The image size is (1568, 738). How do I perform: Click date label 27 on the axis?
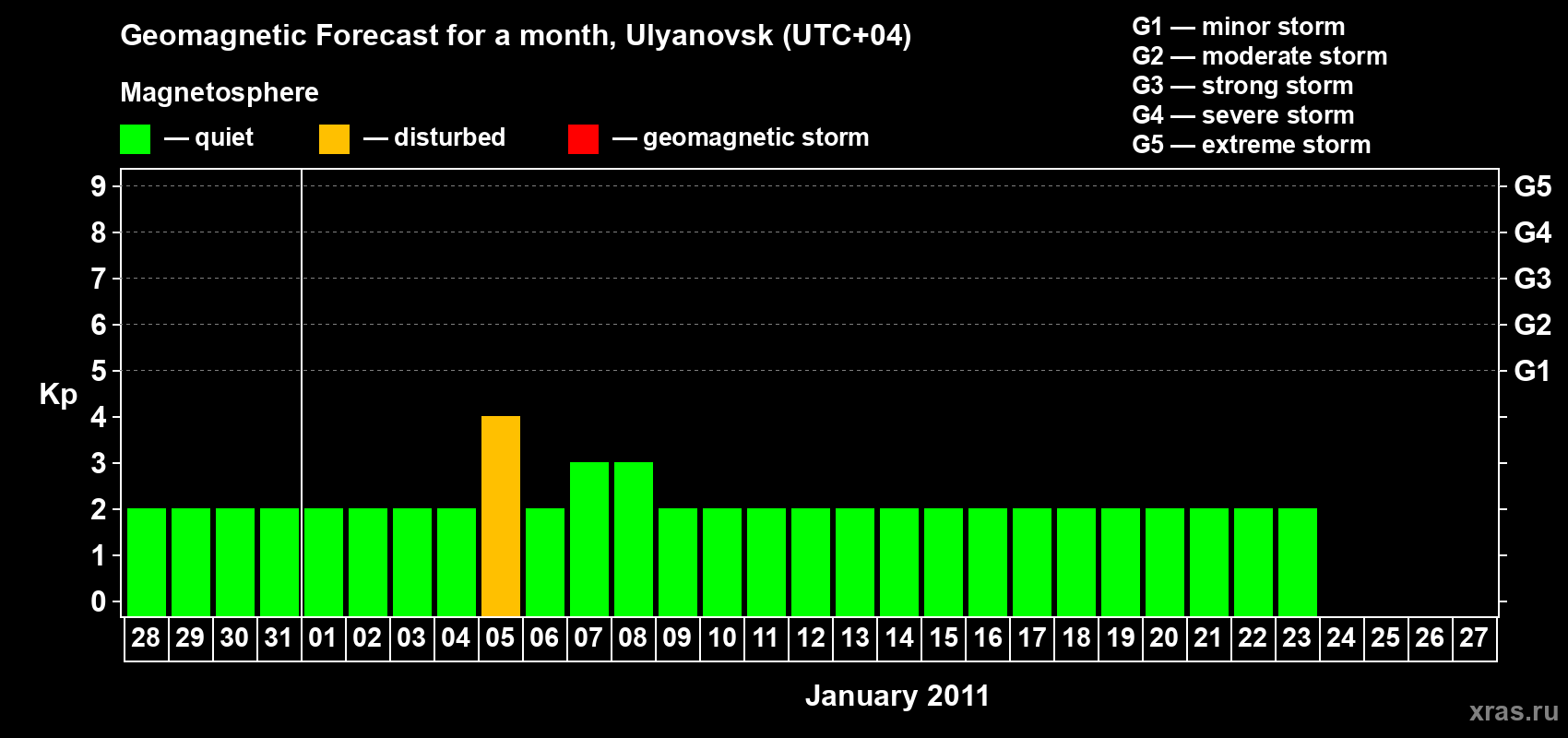[x=1474, y=638]
